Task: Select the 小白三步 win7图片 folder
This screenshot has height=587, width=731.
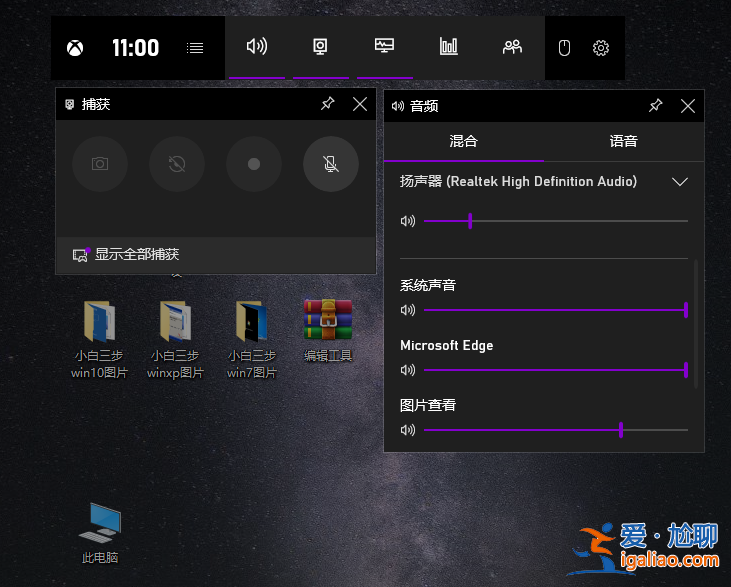Action: [252, 339]
